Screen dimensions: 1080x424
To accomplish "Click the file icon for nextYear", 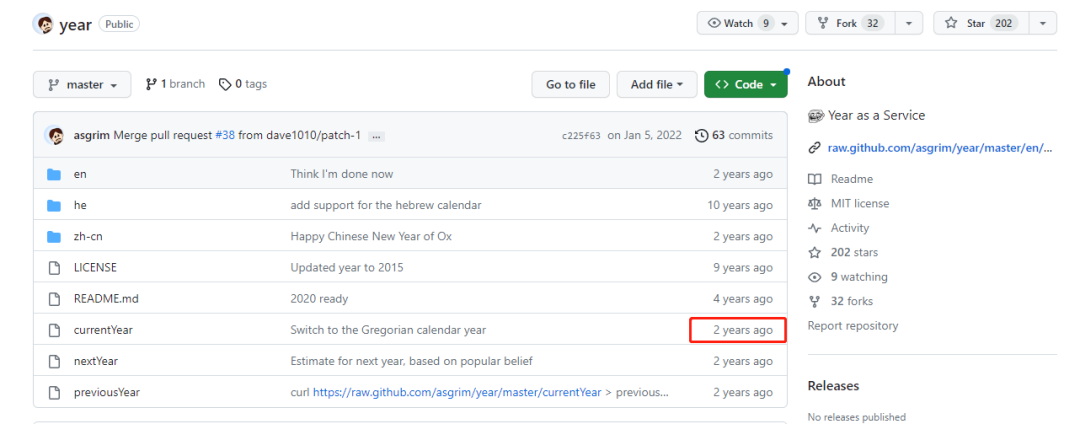I will click(x=54, y=361).
